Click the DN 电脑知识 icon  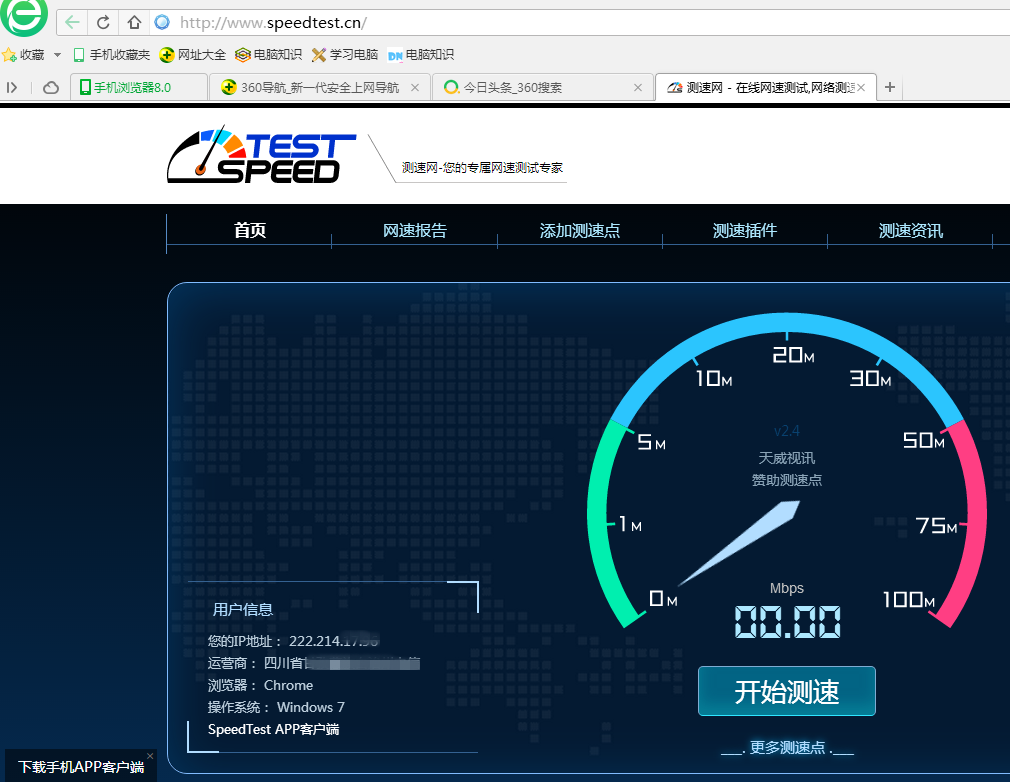[x=395, y=55]
